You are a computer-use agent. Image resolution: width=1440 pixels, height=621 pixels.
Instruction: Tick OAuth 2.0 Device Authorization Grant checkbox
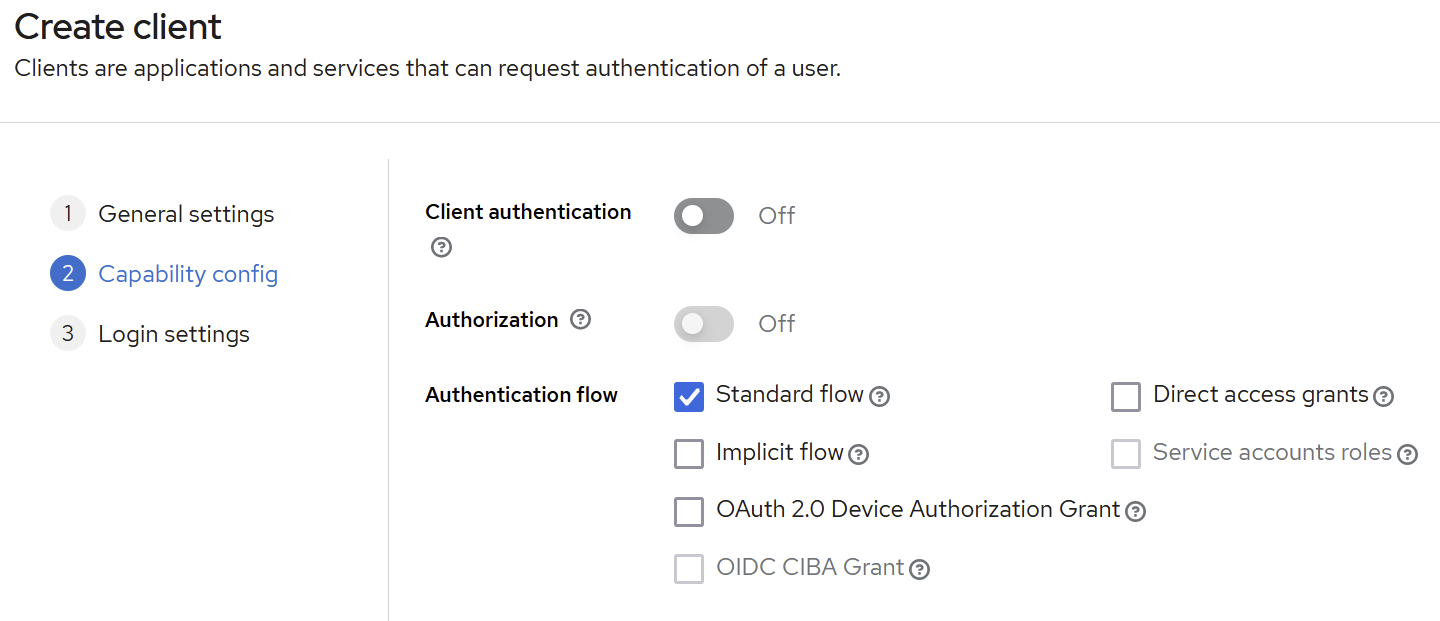pyautogui.click(x=689, y=512)
